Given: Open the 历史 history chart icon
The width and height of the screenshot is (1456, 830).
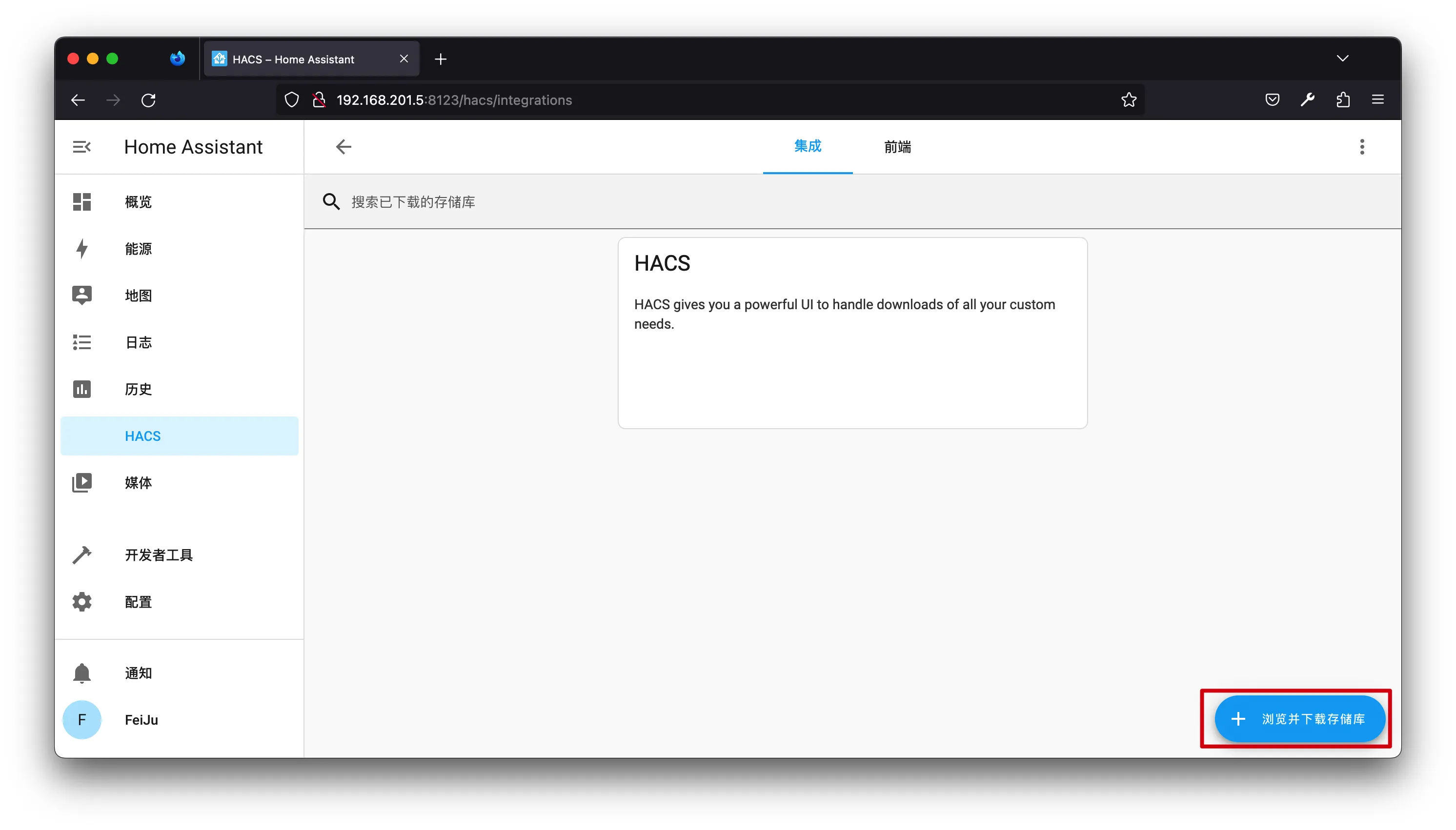Looking at the screenshot, I should point(81,389).
